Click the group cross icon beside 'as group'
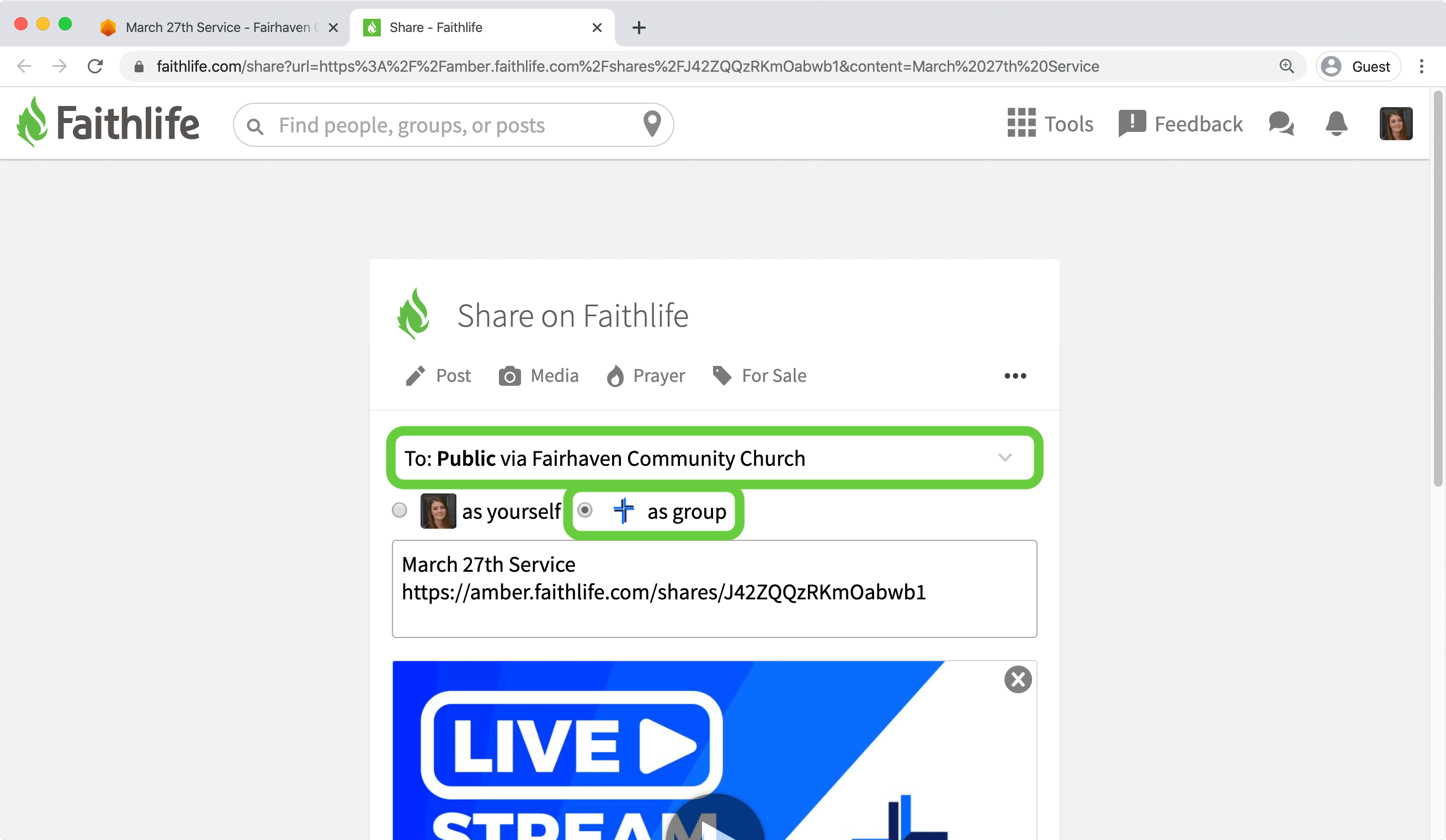The width and height of the screenshot is (1446, 840). point(623,511)
